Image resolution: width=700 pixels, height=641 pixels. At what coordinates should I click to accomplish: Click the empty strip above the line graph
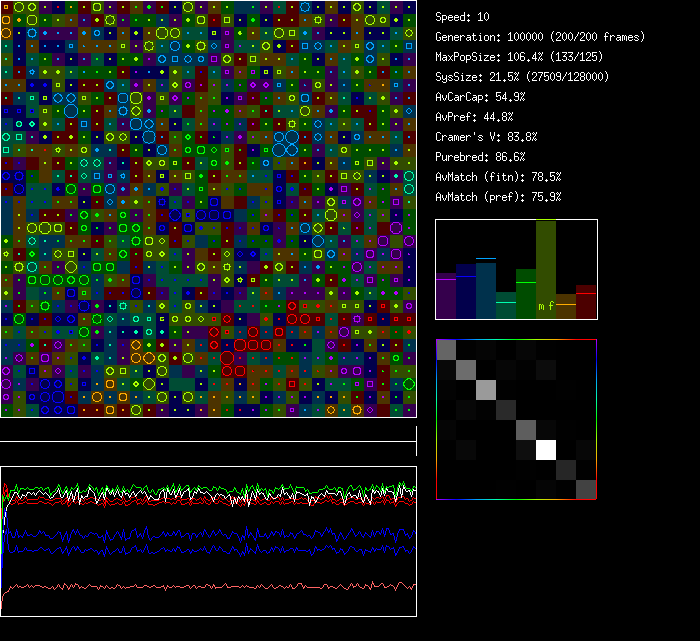208,431
